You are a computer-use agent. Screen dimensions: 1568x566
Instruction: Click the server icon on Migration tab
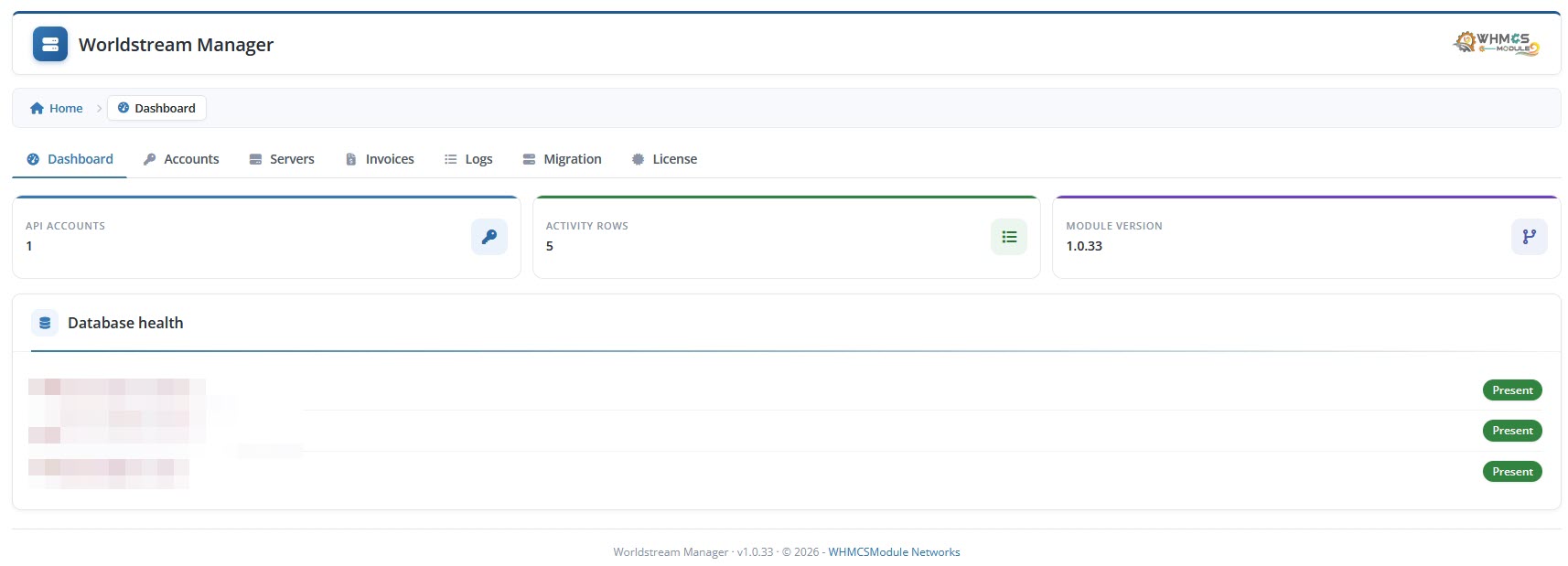tap(529, 159)
